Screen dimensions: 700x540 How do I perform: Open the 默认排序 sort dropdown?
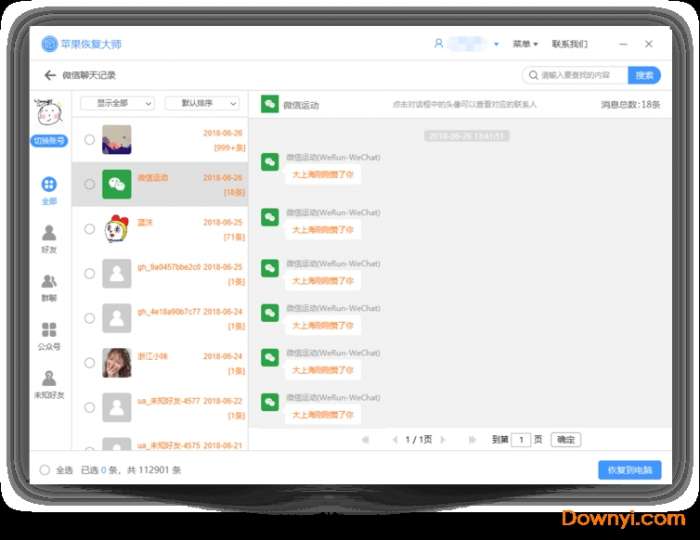point(202,103)
